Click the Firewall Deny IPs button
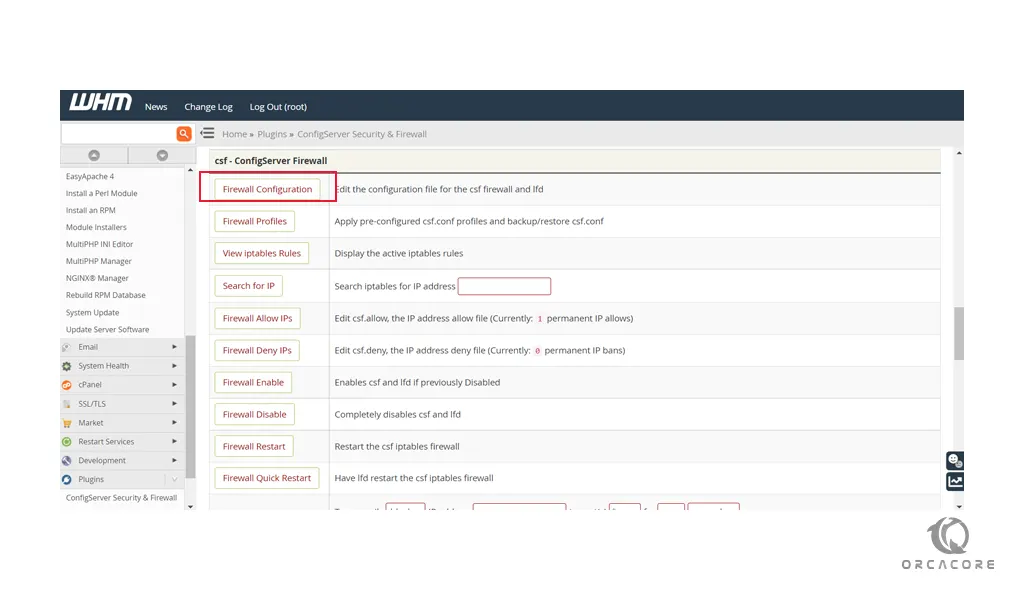 point(257,351)
